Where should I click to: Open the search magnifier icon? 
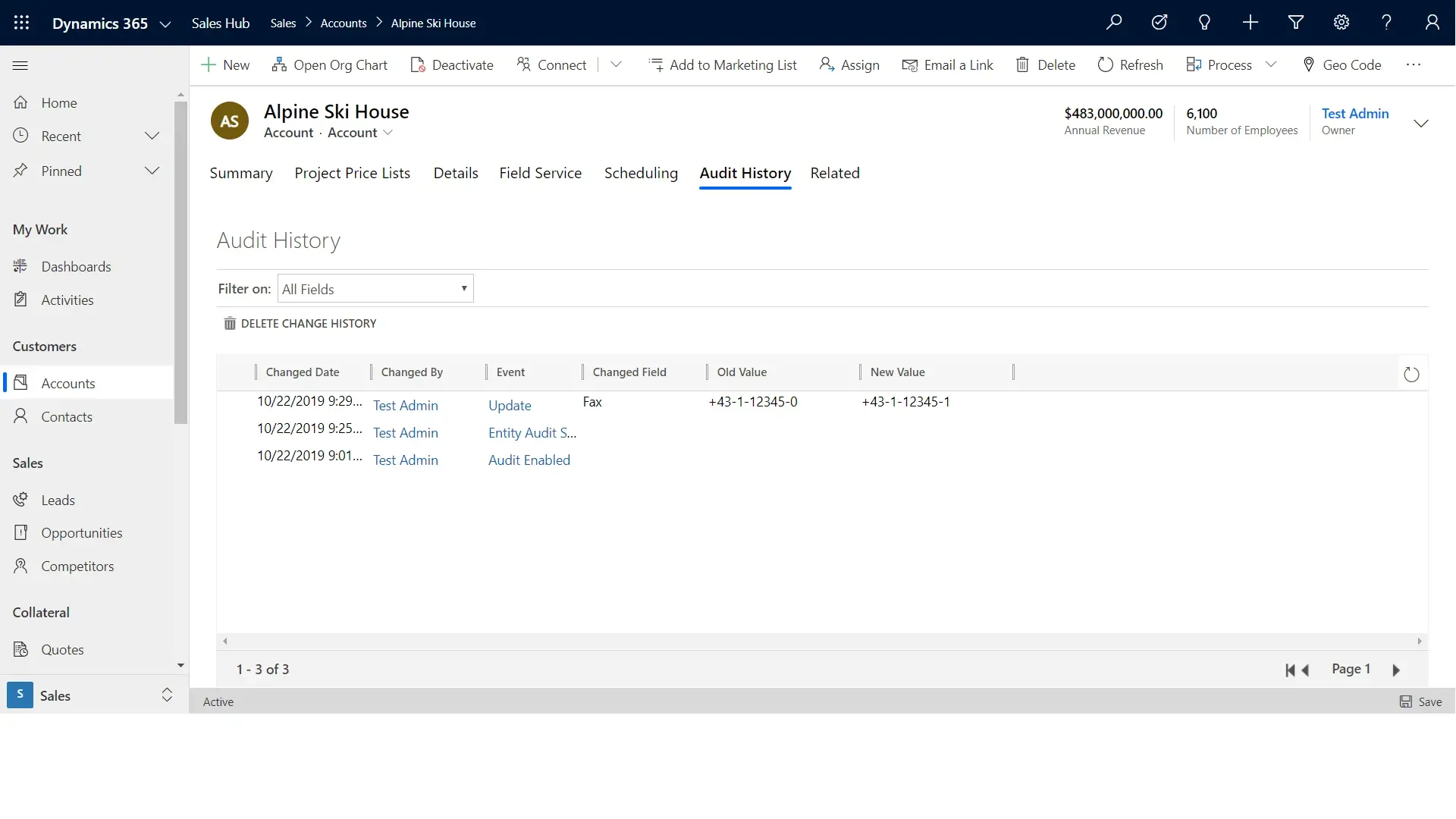point(1114,23)
